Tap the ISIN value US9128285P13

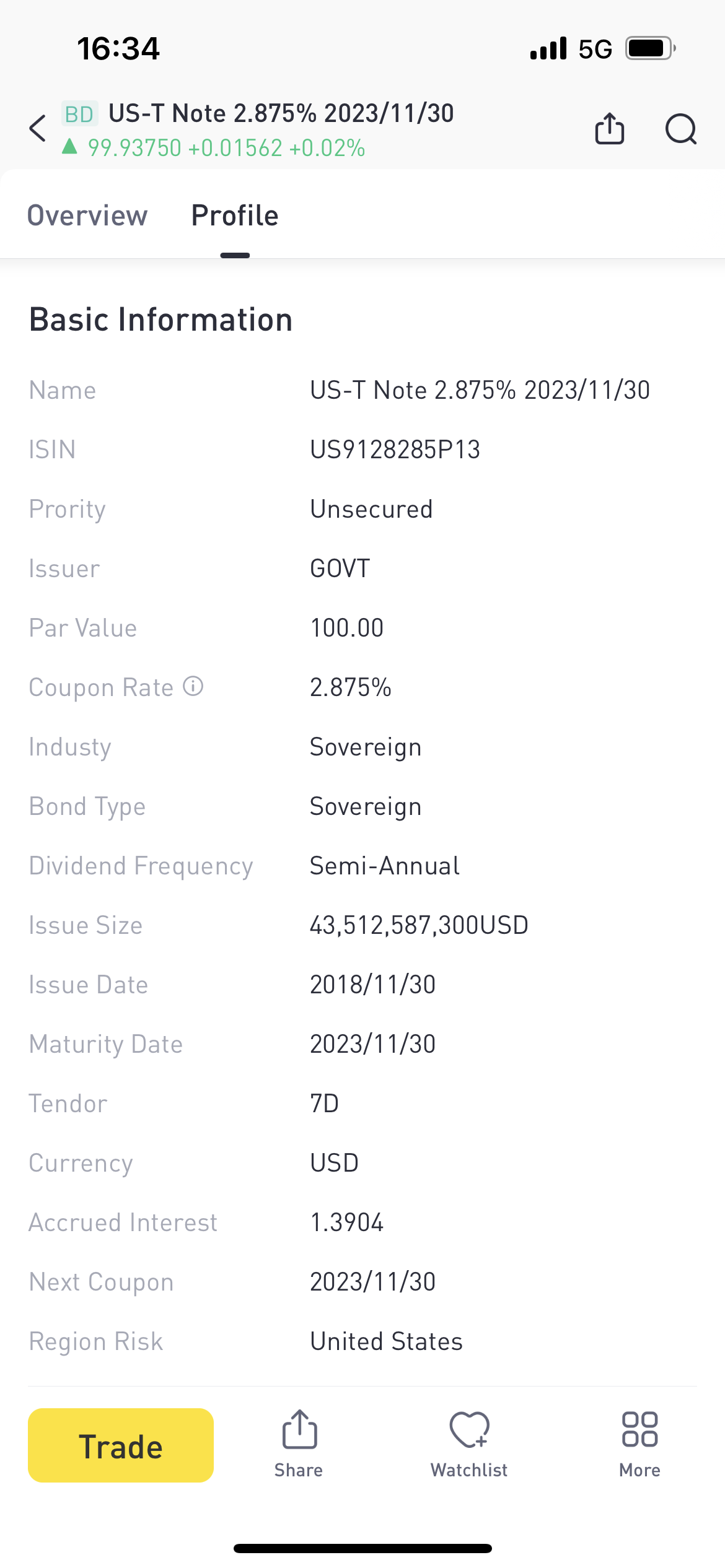point(395,450)
